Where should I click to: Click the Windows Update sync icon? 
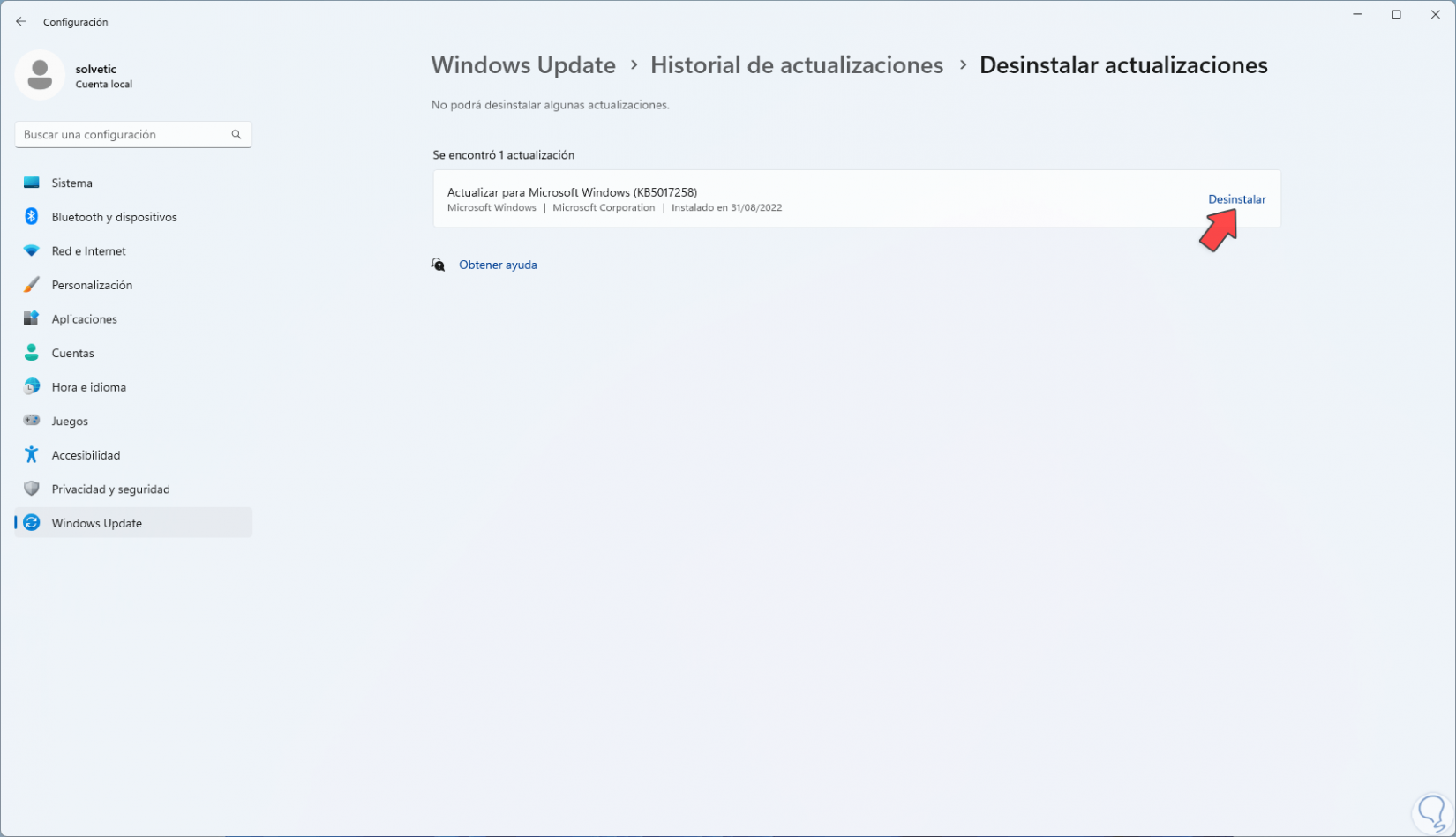tap(32, 523)
